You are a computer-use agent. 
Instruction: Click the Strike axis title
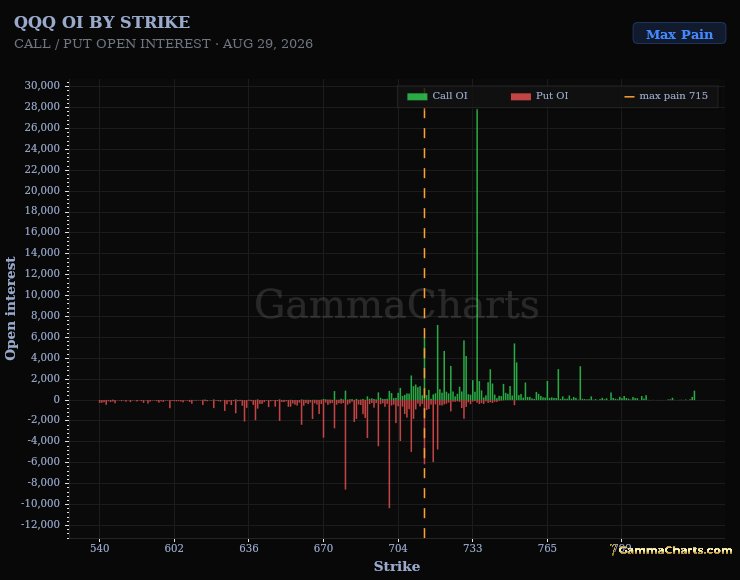tap(397, 566)
